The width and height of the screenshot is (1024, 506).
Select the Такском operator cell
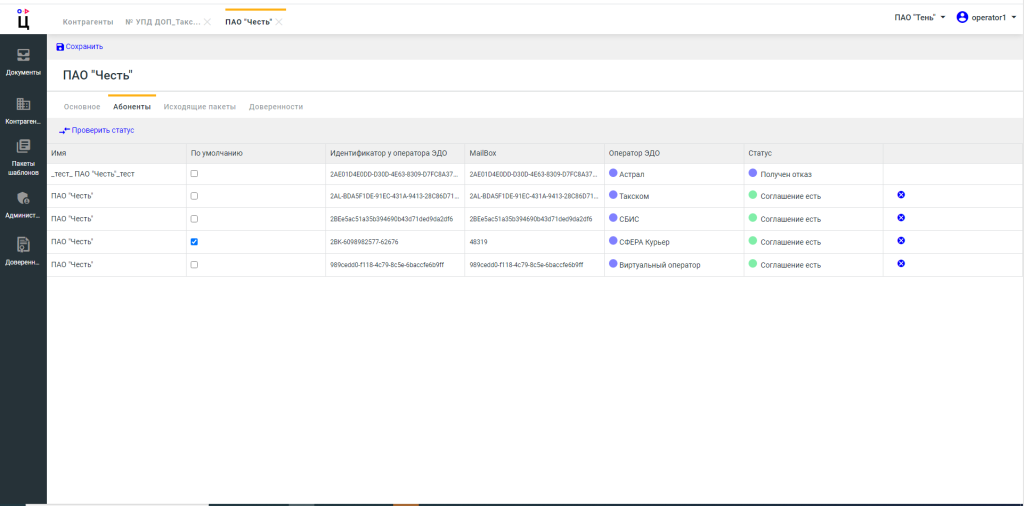pyautogui.click(x=674, y=197)
